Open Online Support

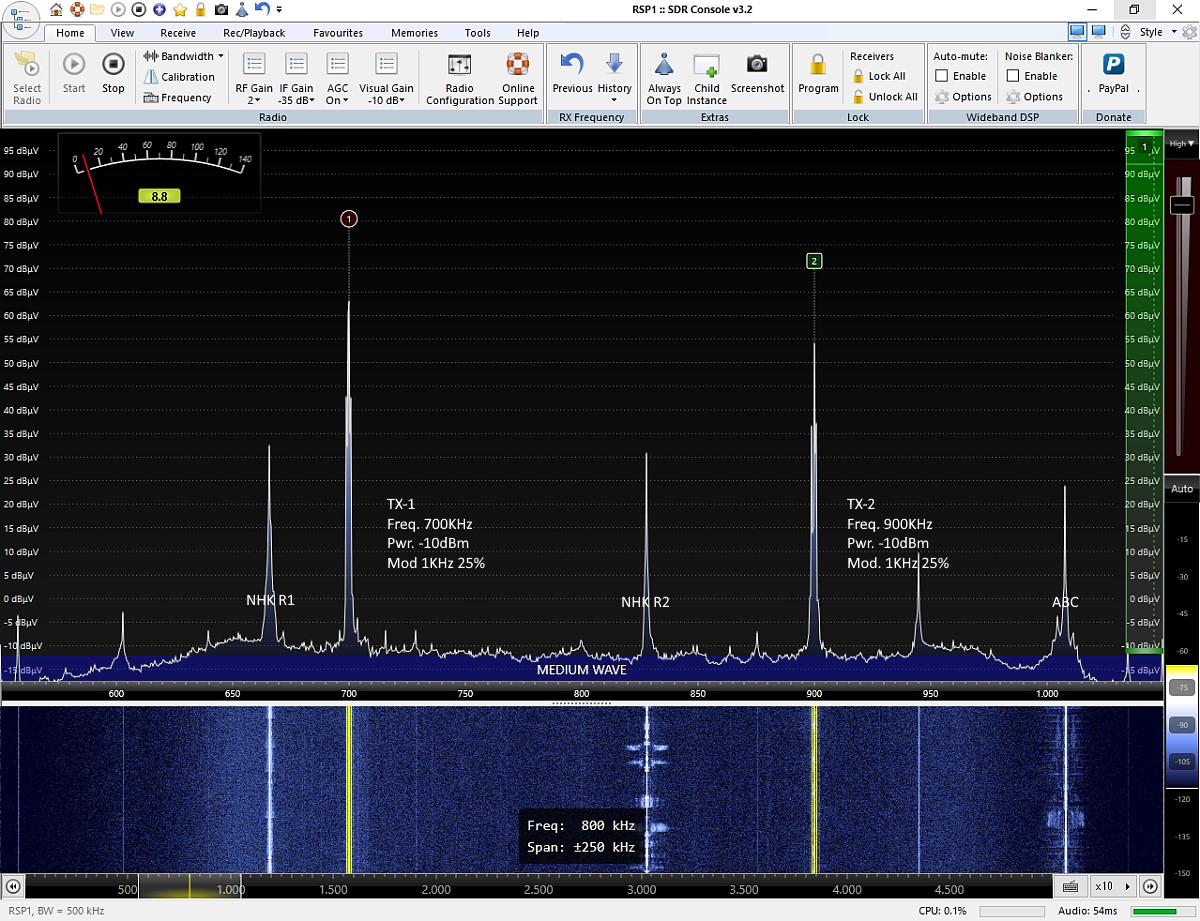517,78
